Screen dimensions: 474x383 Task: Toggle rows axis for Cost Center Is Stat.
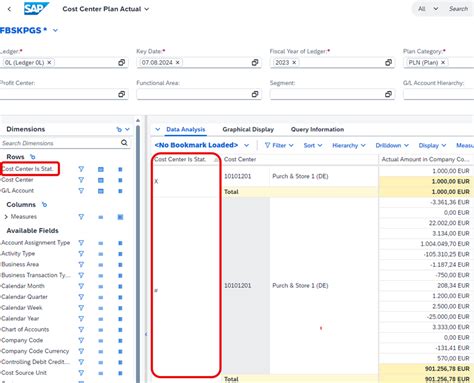pos(101,169)
